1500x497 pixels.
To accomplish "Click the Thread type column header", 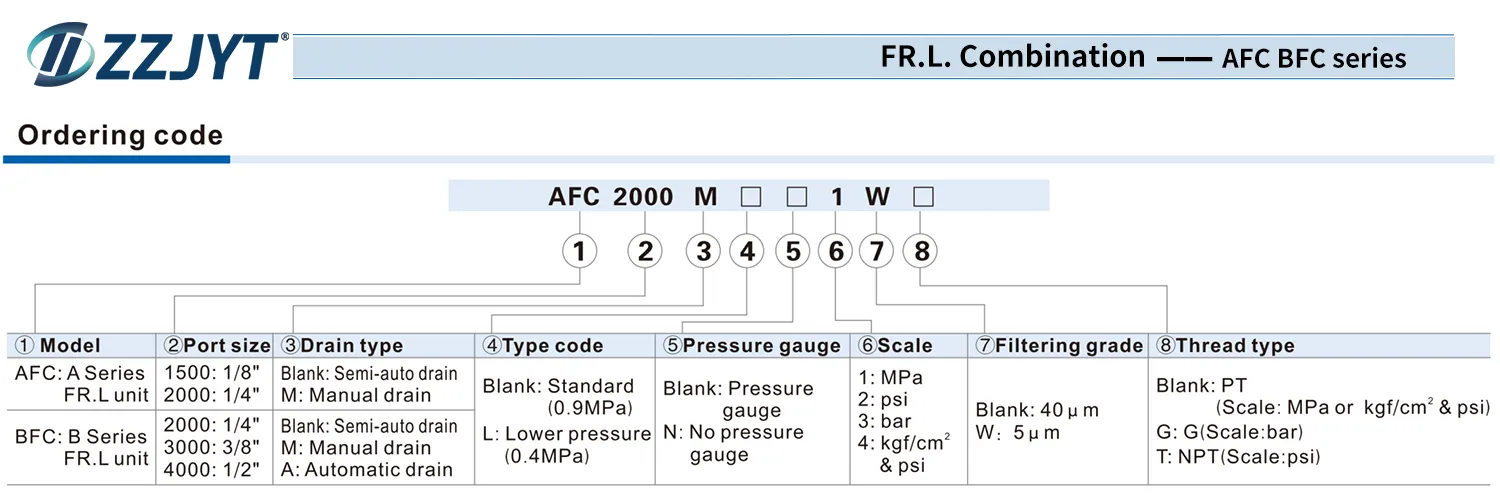I will pyautogui.click(x=1225, y=346).
